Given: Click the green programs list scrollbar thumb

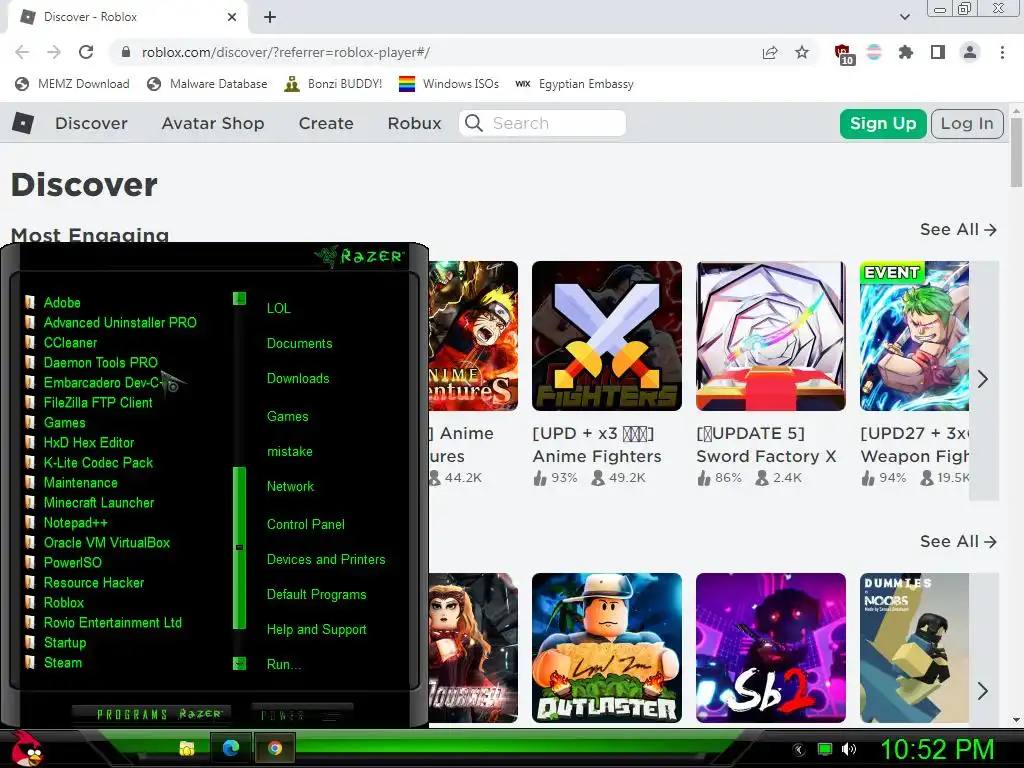Looking at the screenshot, I should [240, 548].
